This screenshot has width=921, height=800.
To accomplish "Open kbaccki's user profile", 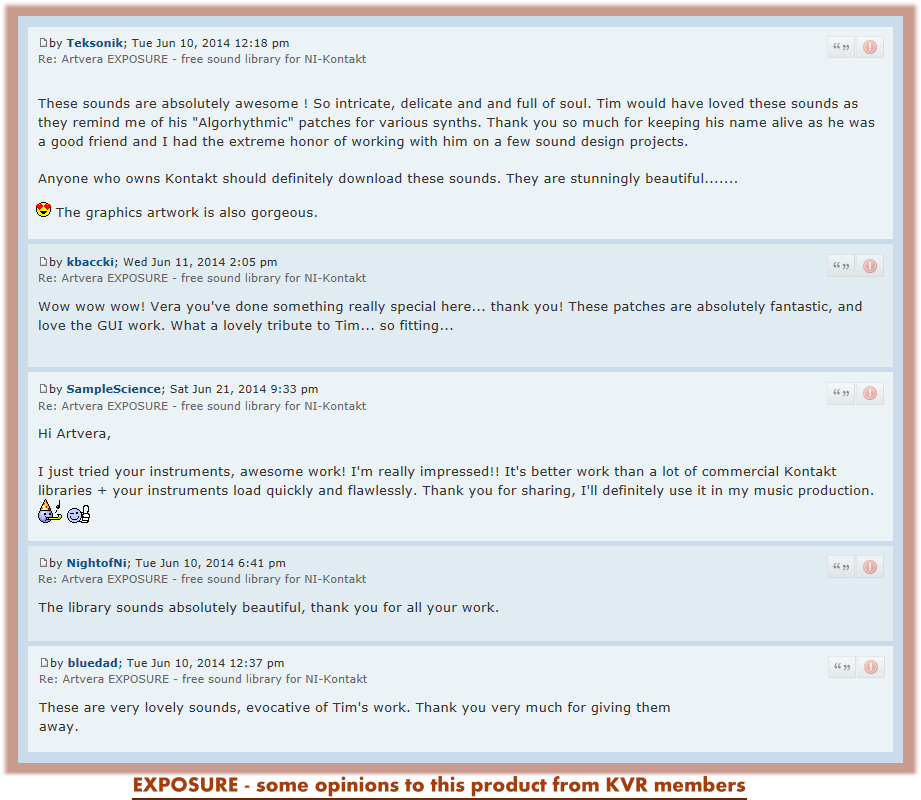I will (x=90, y=262).
